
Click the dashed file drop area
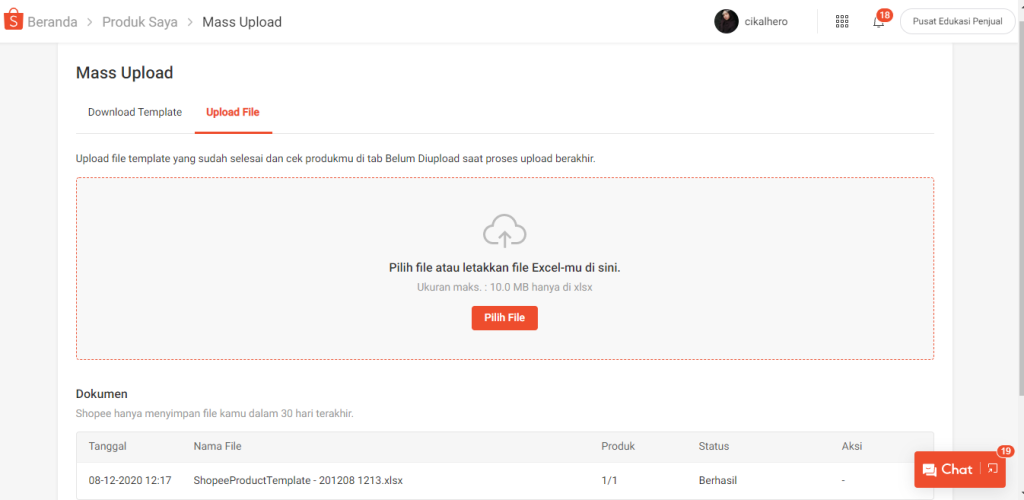tap(505, 268)
